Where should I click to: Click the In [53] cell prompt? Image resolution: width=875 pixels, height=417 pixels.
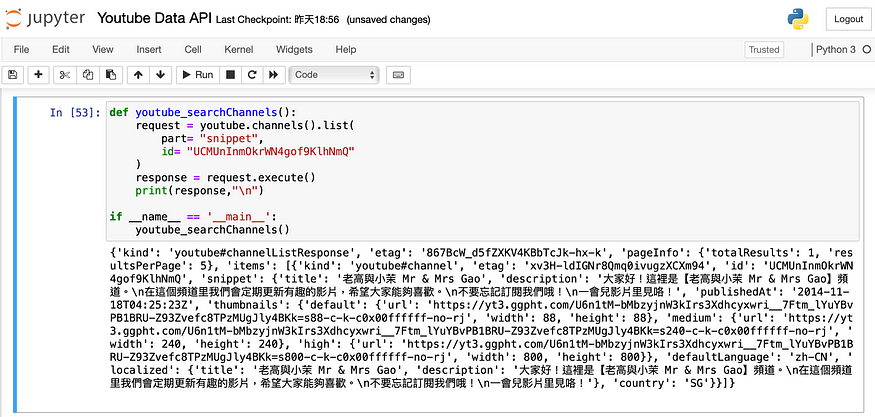point(75,112)
